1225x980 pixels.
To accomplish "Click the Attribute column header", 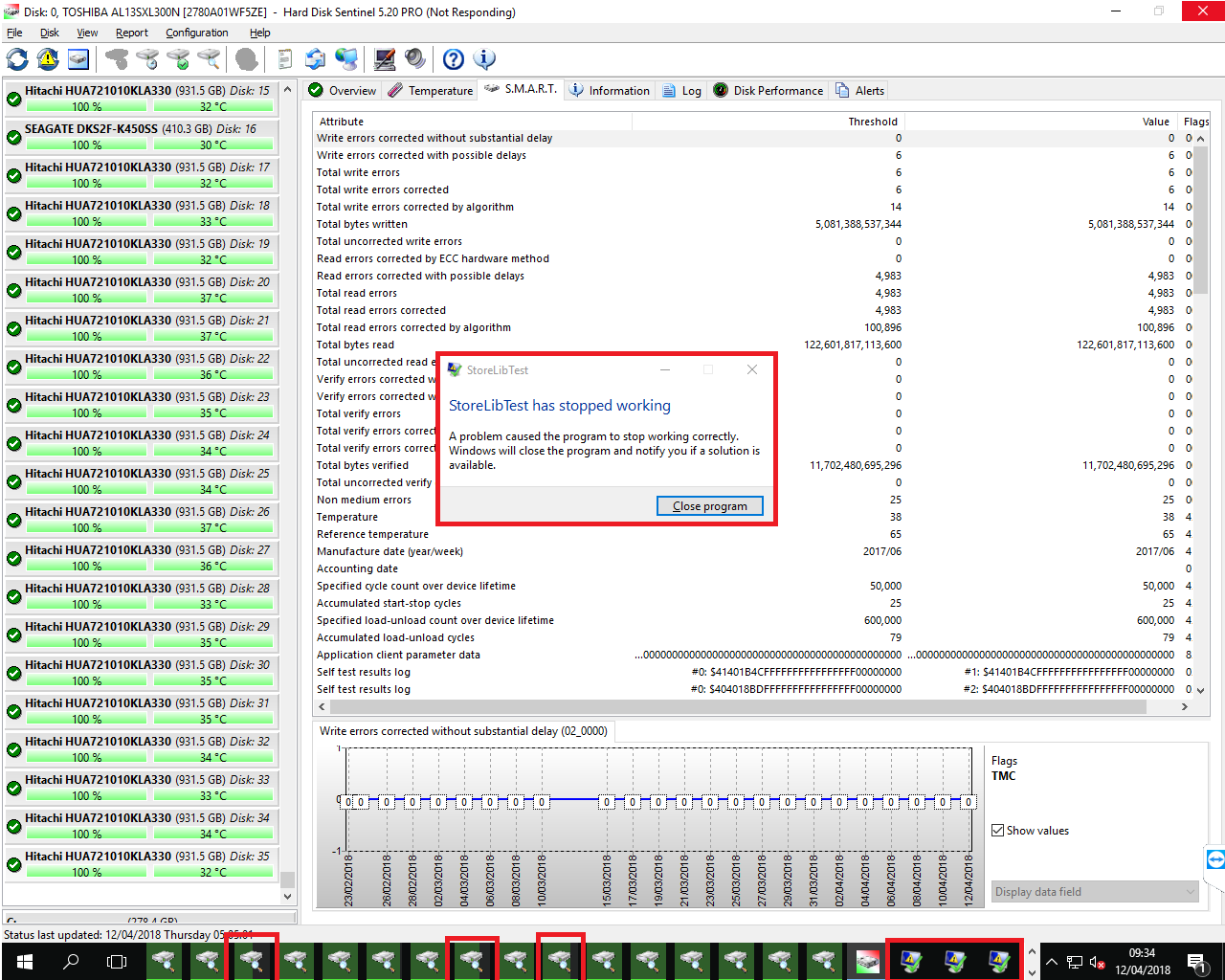I will (473, 122).
